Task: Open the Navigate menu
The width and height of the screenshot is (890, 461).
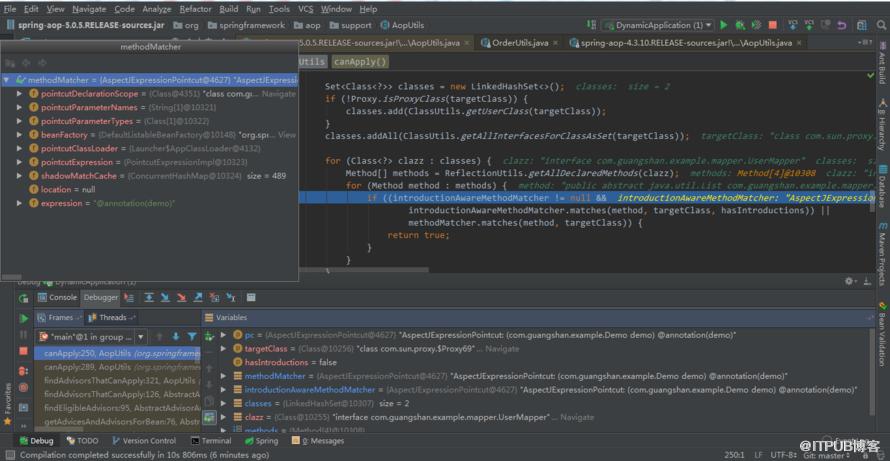Action: click(89, 9)
